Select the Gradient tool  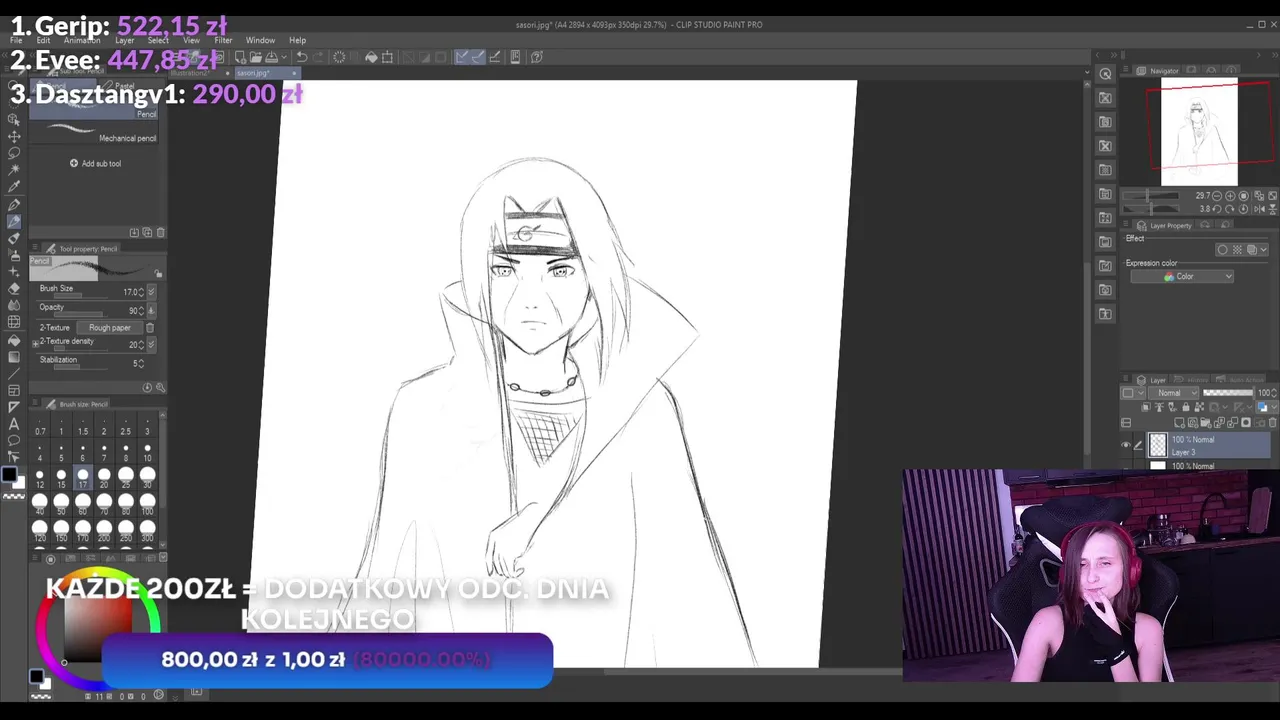pyautogui.click(x=14, y=356)
